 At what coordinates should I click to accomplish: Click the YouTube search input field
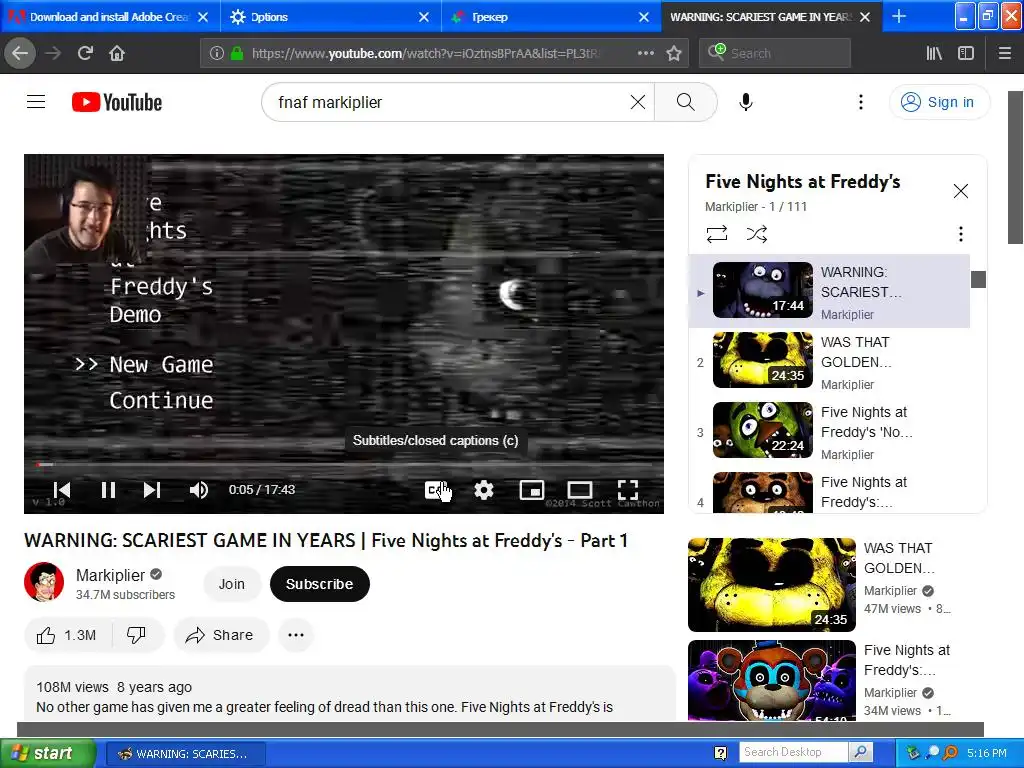click(451, 102)
